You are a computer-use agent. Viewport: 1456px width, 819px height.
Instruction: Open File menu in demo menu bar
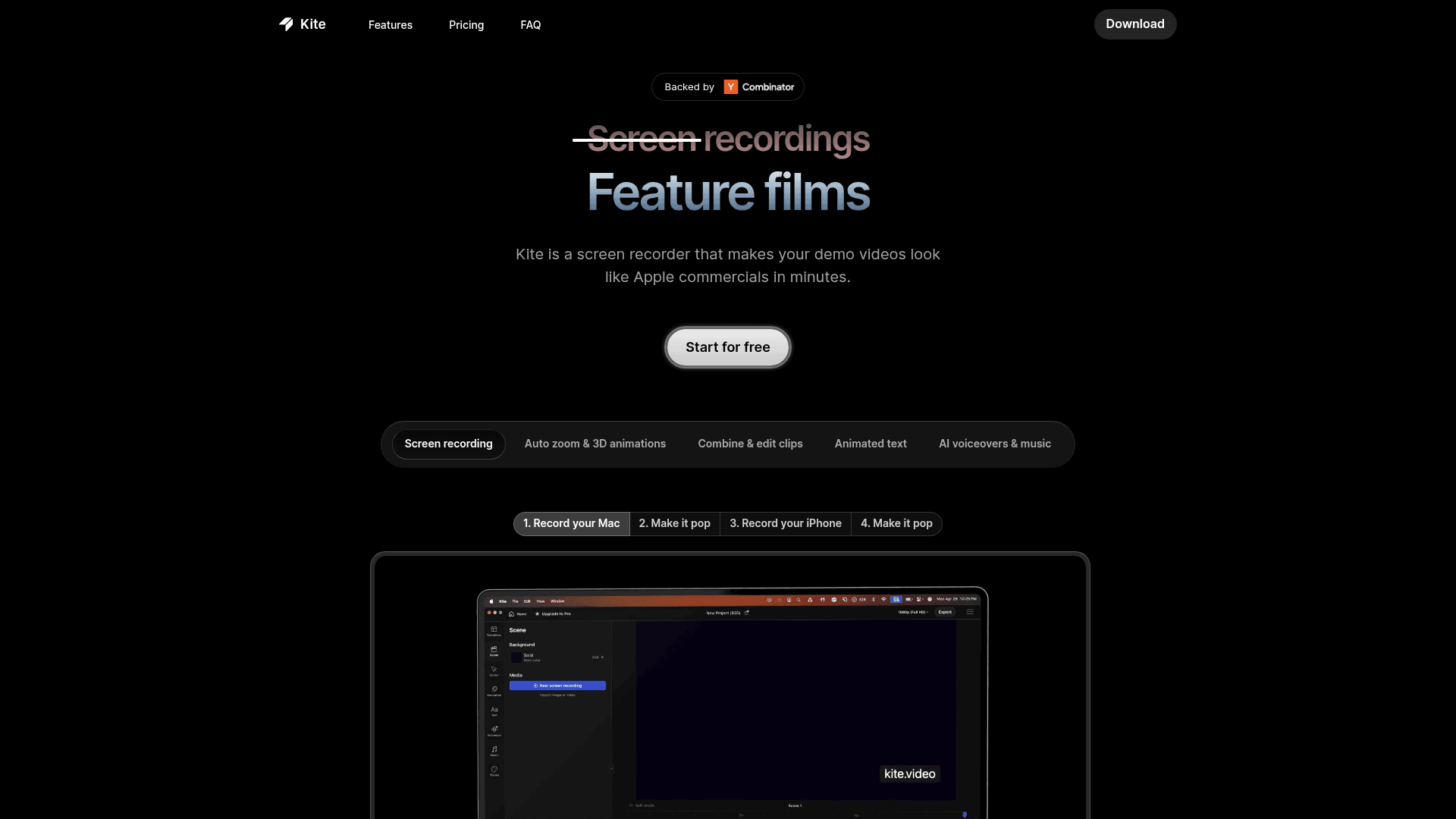tap(515, 601)
